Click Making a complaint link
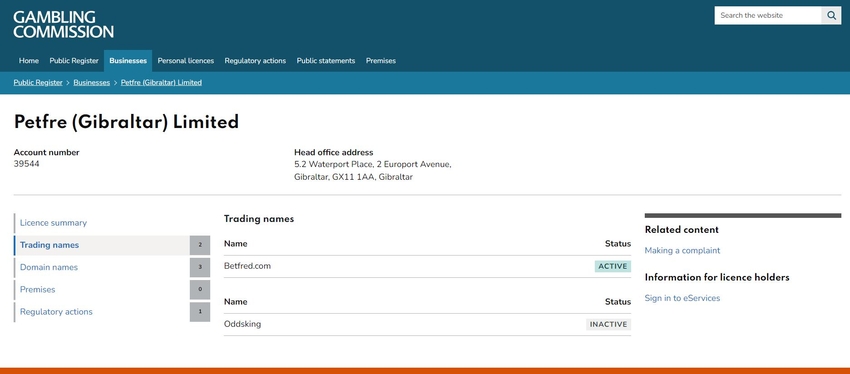 coord(682,250)
